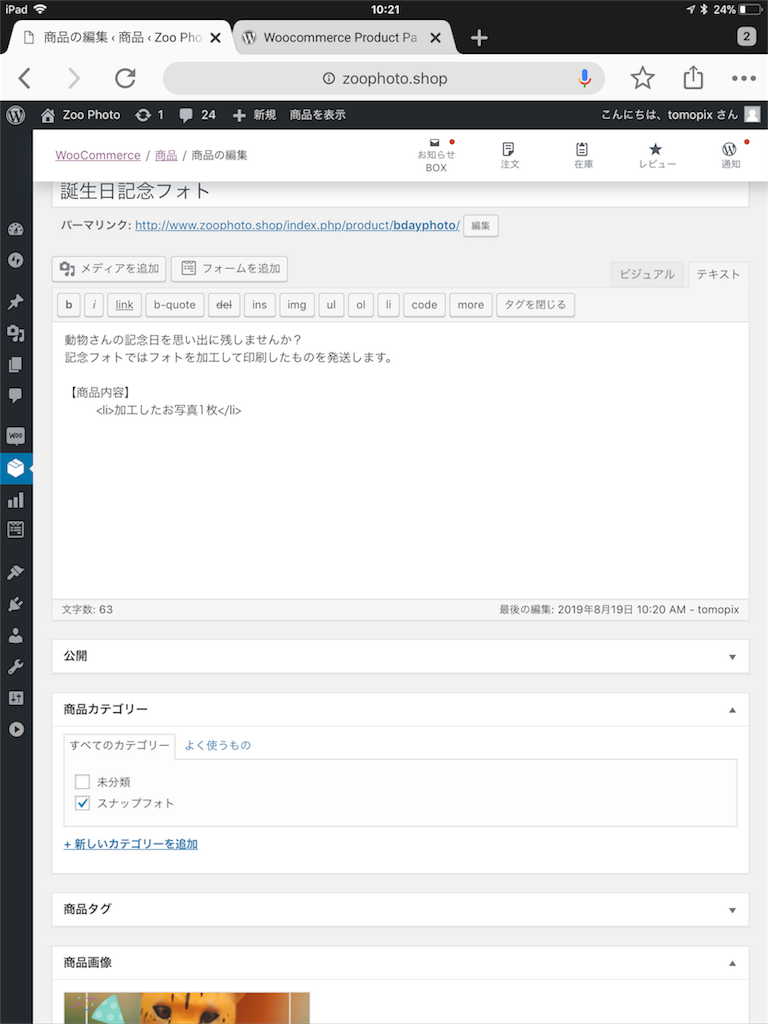Switch to the テキスト editor tab
Screen dimensions: 768x1024
tap(718, 274)
